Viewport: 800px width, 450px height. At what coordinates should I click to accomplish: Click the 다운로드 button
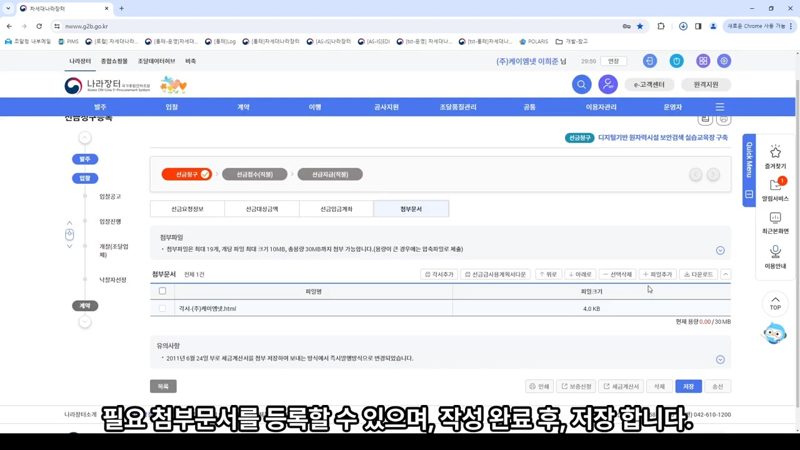click(x=698, y=274)
